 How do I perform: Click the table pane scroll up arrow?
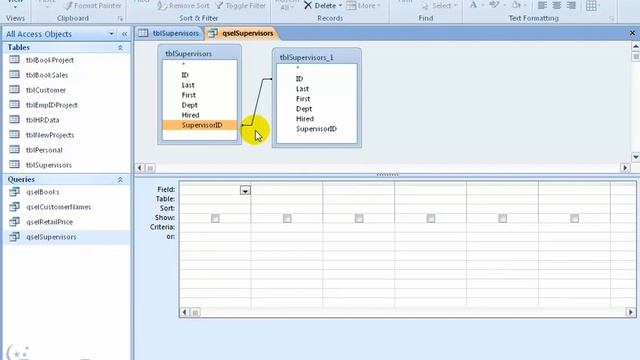click(636, 47)
